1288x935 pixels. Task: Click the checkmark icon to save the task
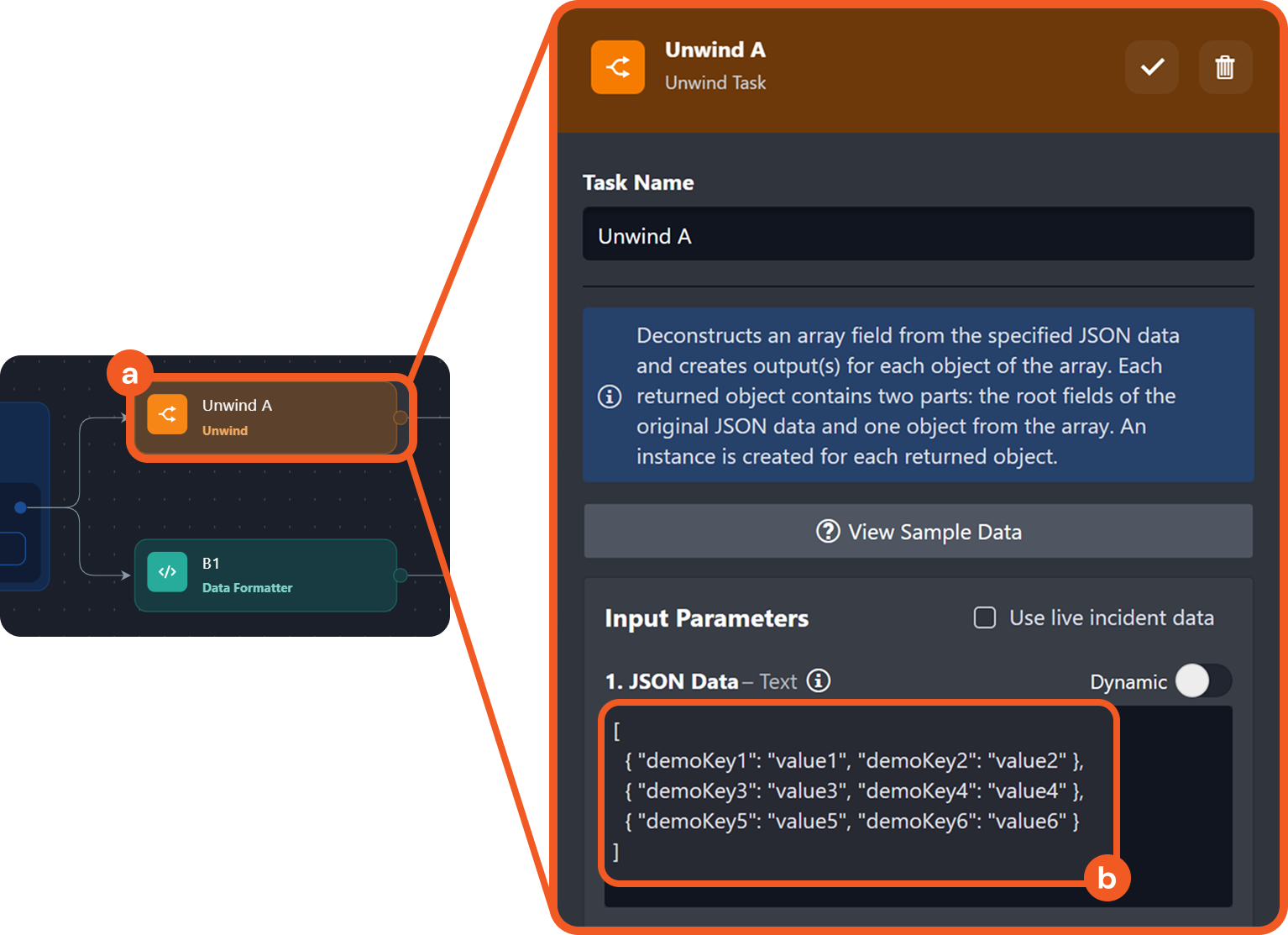(1152, 67)
